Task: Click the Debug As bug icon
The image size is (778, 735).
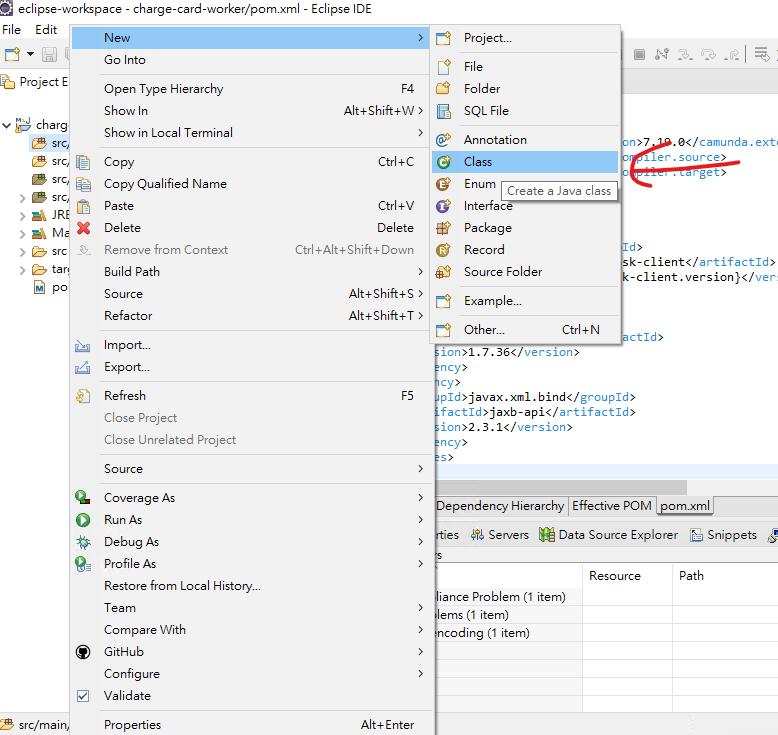Action: (83, 542)
